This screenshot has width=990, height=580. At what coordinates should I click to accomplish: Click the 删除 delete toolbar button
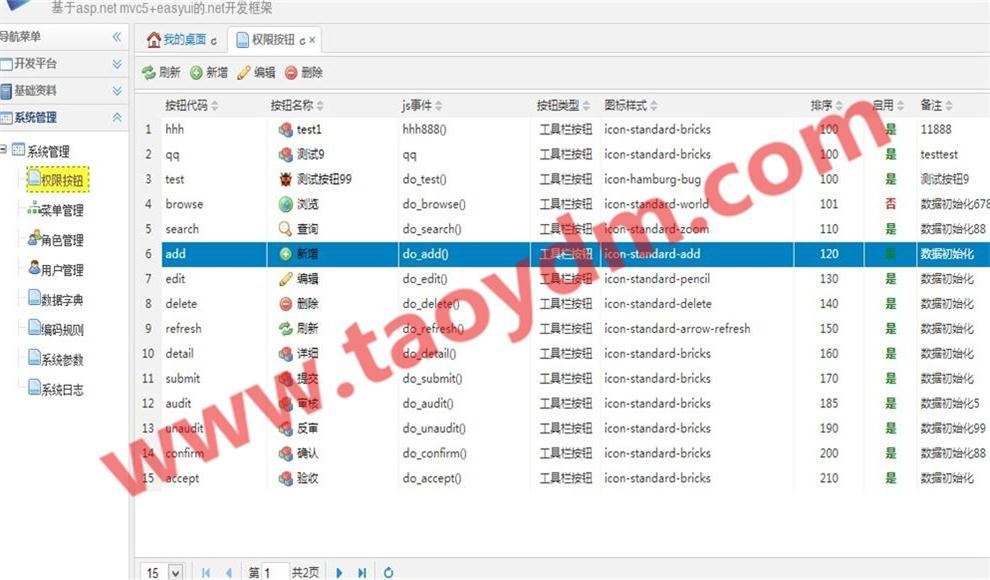pos(304,73)
